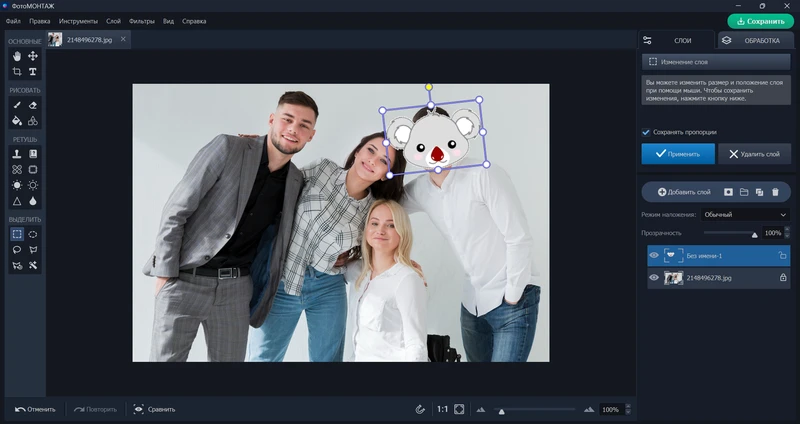Hide the Без имени-1 layer
The width and height of the screenshot is (800, 424).
coord(654,256)
